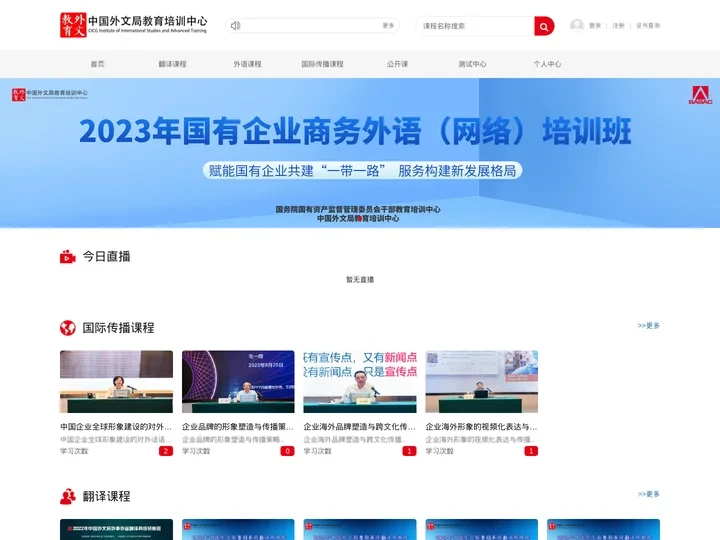Click the 教育外文 red site logo
720x540 pixels.
[73, 25]
